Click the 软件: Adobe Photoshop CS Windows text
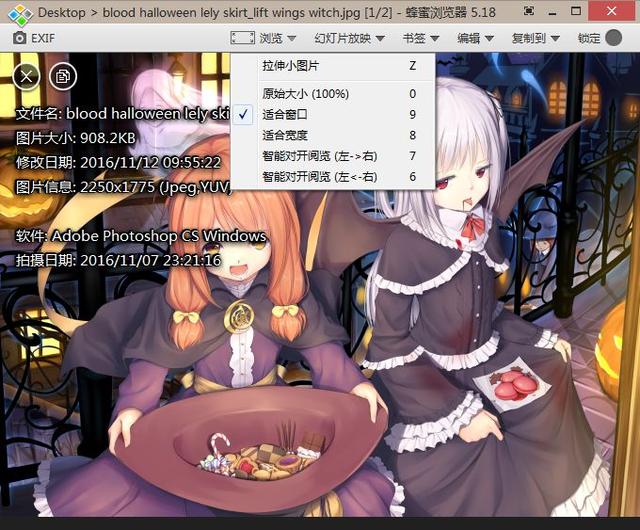The width and height of the screenshot is (640, 530). coord(141,236)
